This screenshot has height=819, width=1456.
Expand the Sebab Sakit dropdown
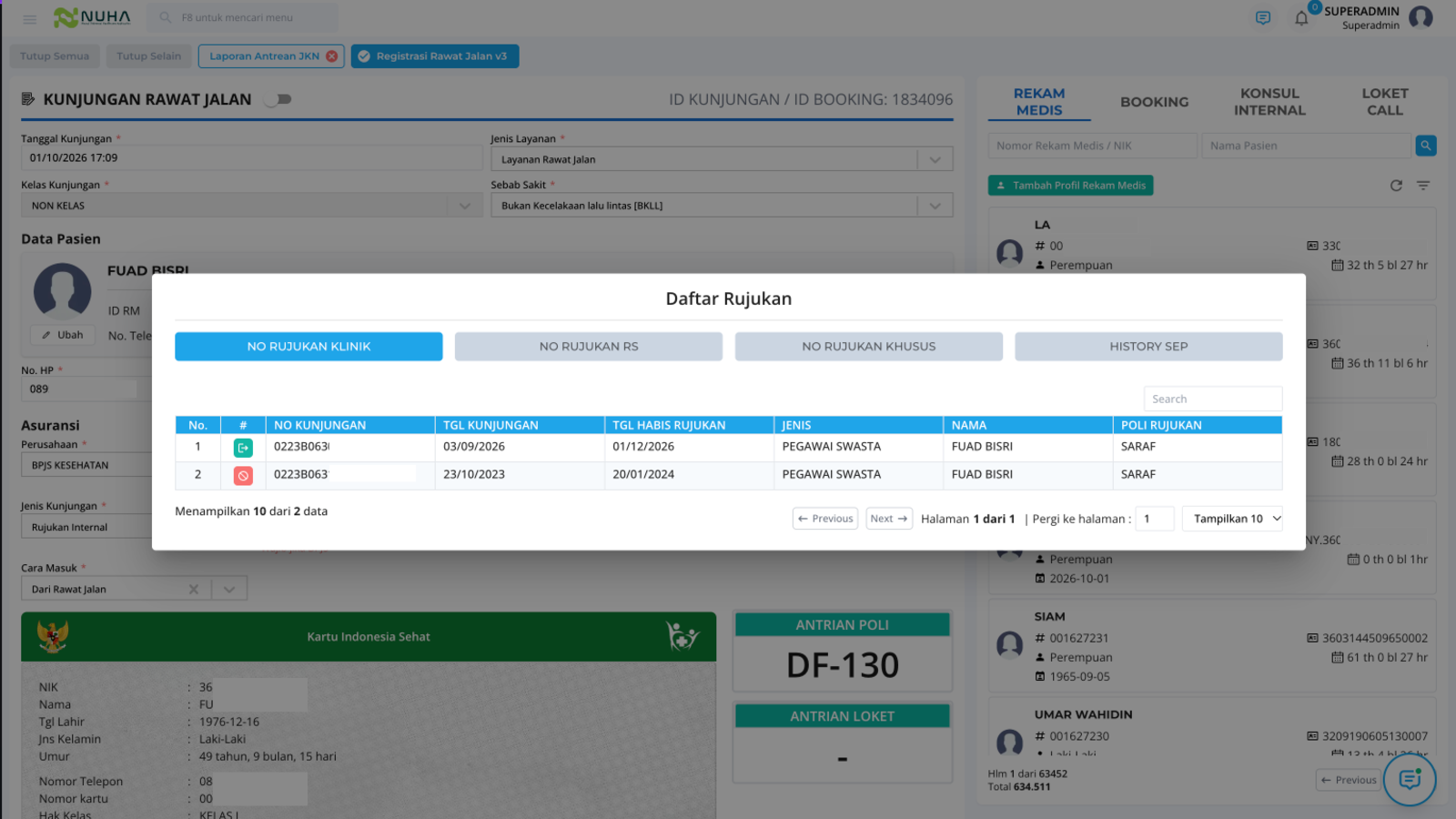tap(935, 206)
